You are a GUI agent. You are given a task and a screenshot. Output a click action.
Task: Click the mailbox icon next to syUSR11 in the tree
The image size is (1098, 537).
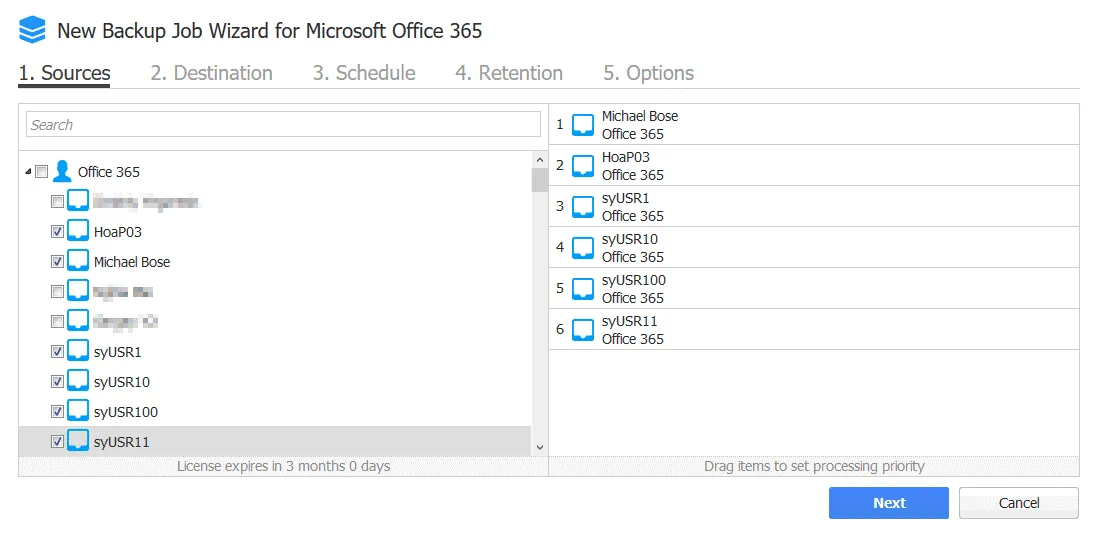78,441
